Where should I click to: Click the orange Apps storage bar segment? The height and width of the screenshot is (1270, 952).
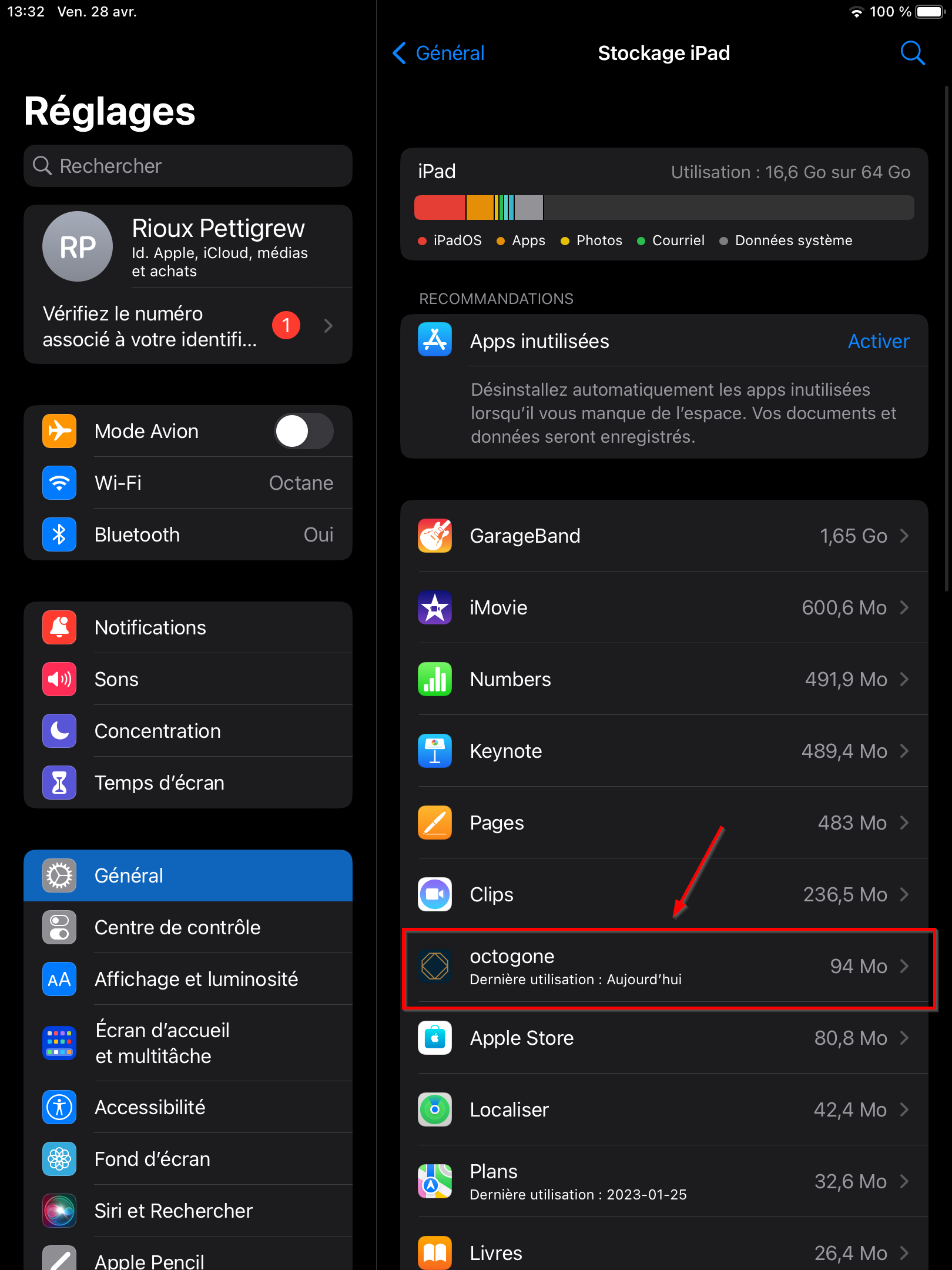(480, 208)
